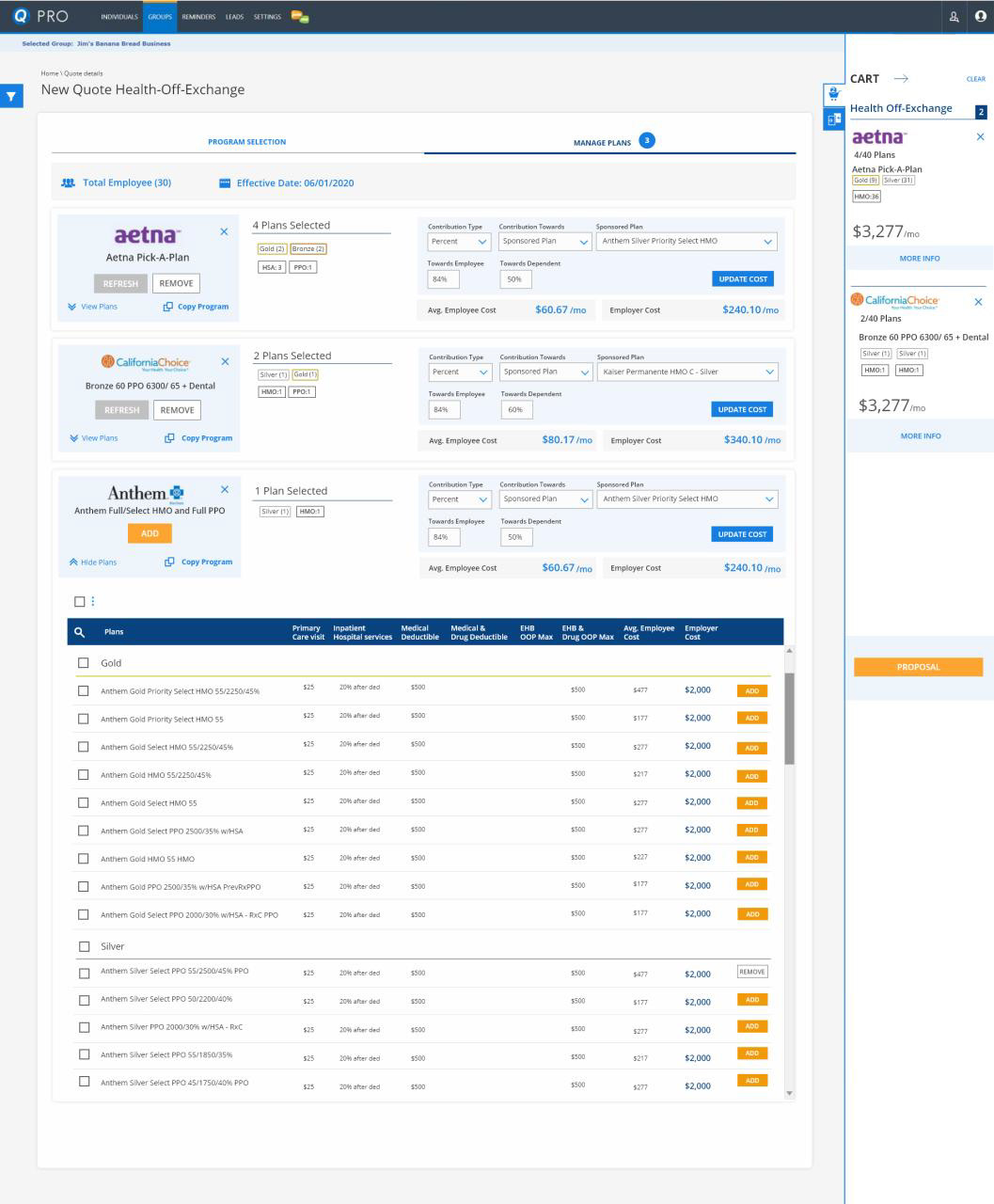Open the Groups menu
This screenshot has width=994, height=1204.
point(160,17)
